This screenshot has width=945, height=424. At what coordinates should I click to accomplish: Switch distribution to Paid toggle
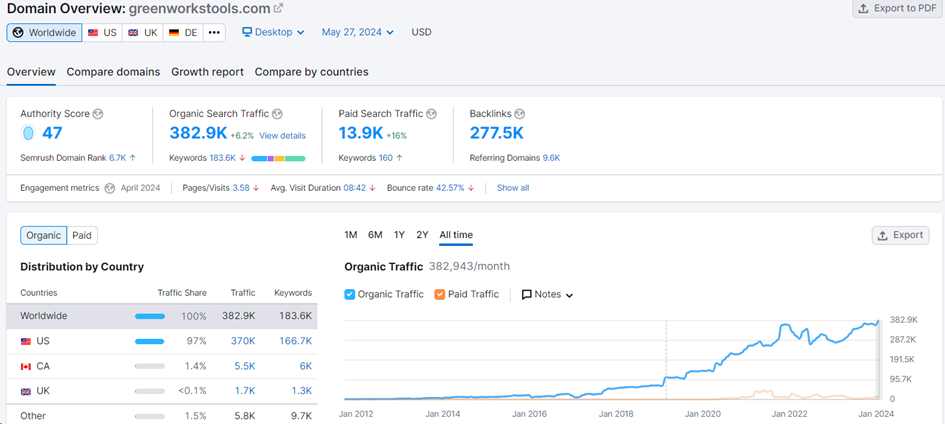(82, 236)
